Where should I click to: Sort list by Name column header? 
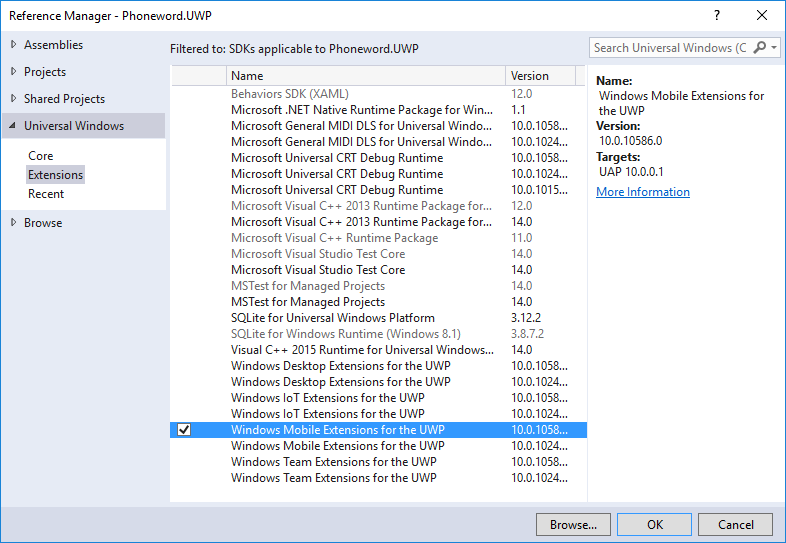[366, 76]
